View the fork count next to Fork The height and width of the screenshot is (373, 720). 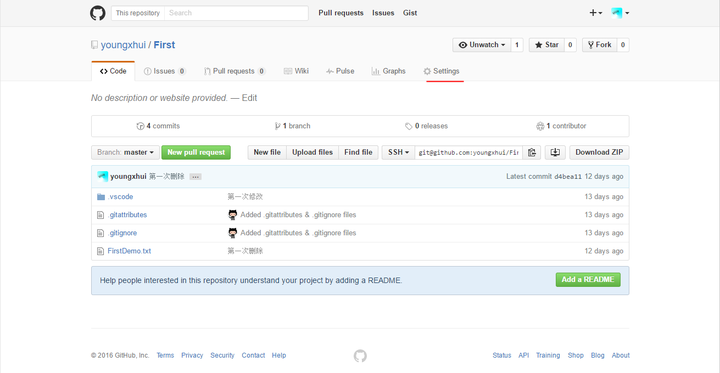(x=623, y=45)
